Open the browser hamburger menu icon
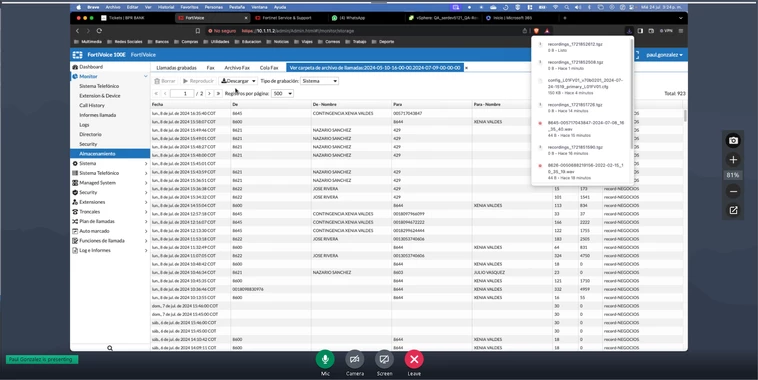The width and height of the screenshot is (758, 380). [681, 31]
